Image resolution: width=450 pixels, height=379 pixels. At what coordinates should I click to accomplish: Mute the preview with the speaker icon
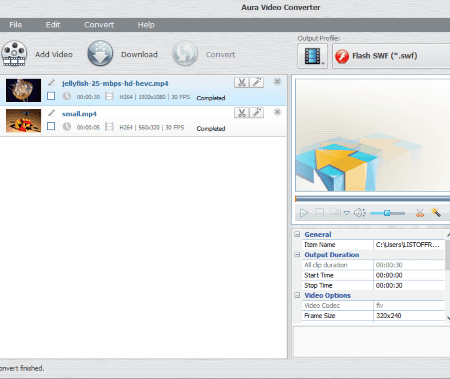pyautogui.click(x=360, y=213)
